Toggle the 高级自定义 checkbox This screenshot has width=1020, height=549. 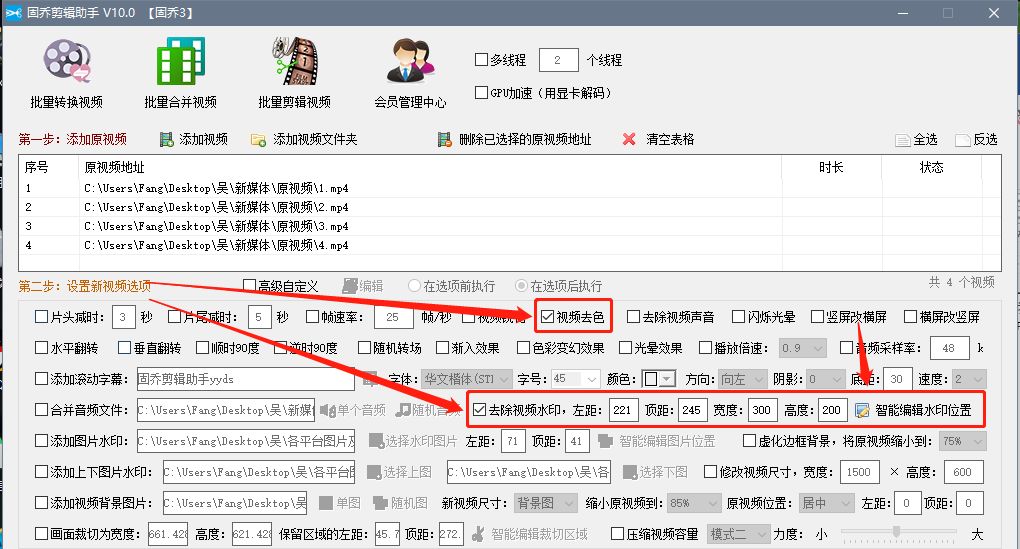pos(249,286)
